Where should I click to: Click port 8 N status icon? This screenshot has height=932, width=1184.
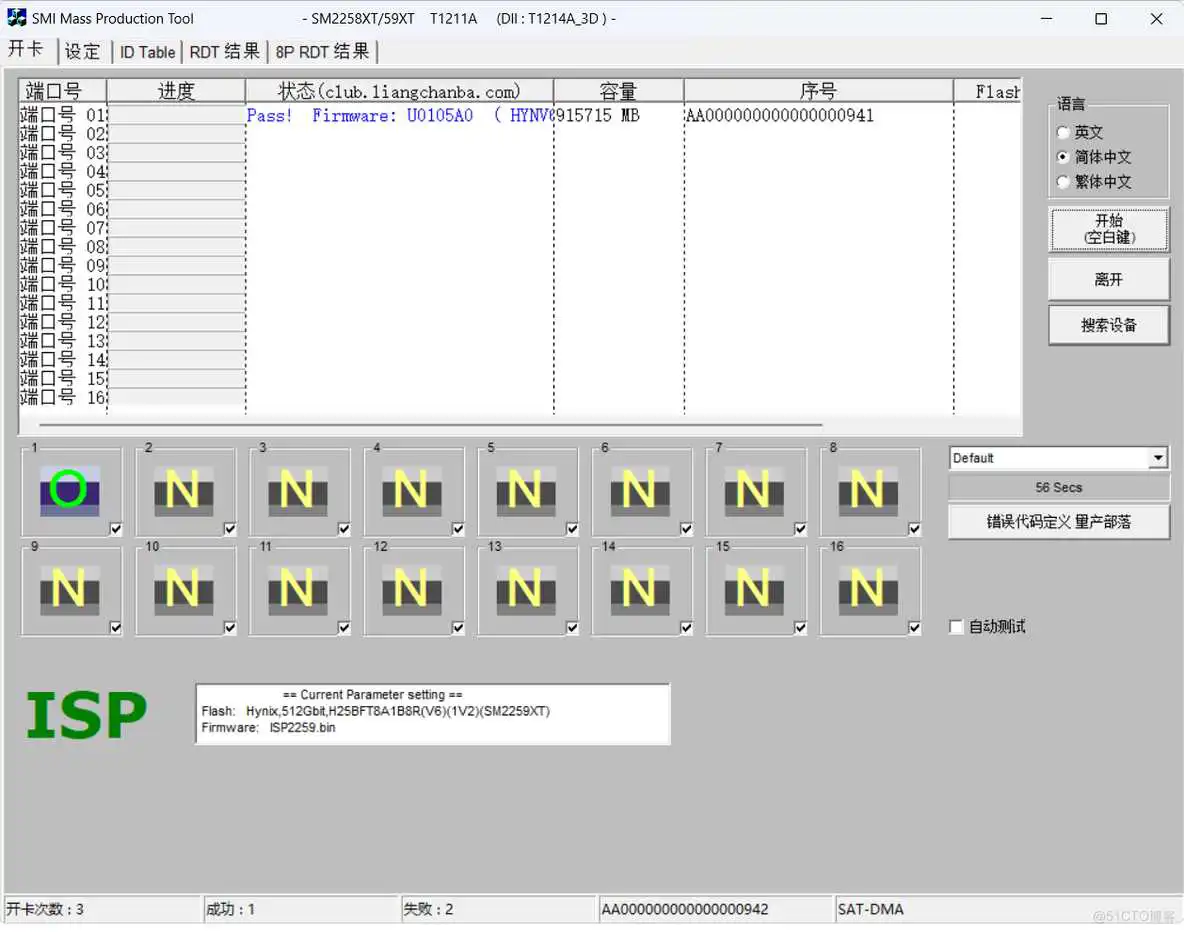[867, 491]
